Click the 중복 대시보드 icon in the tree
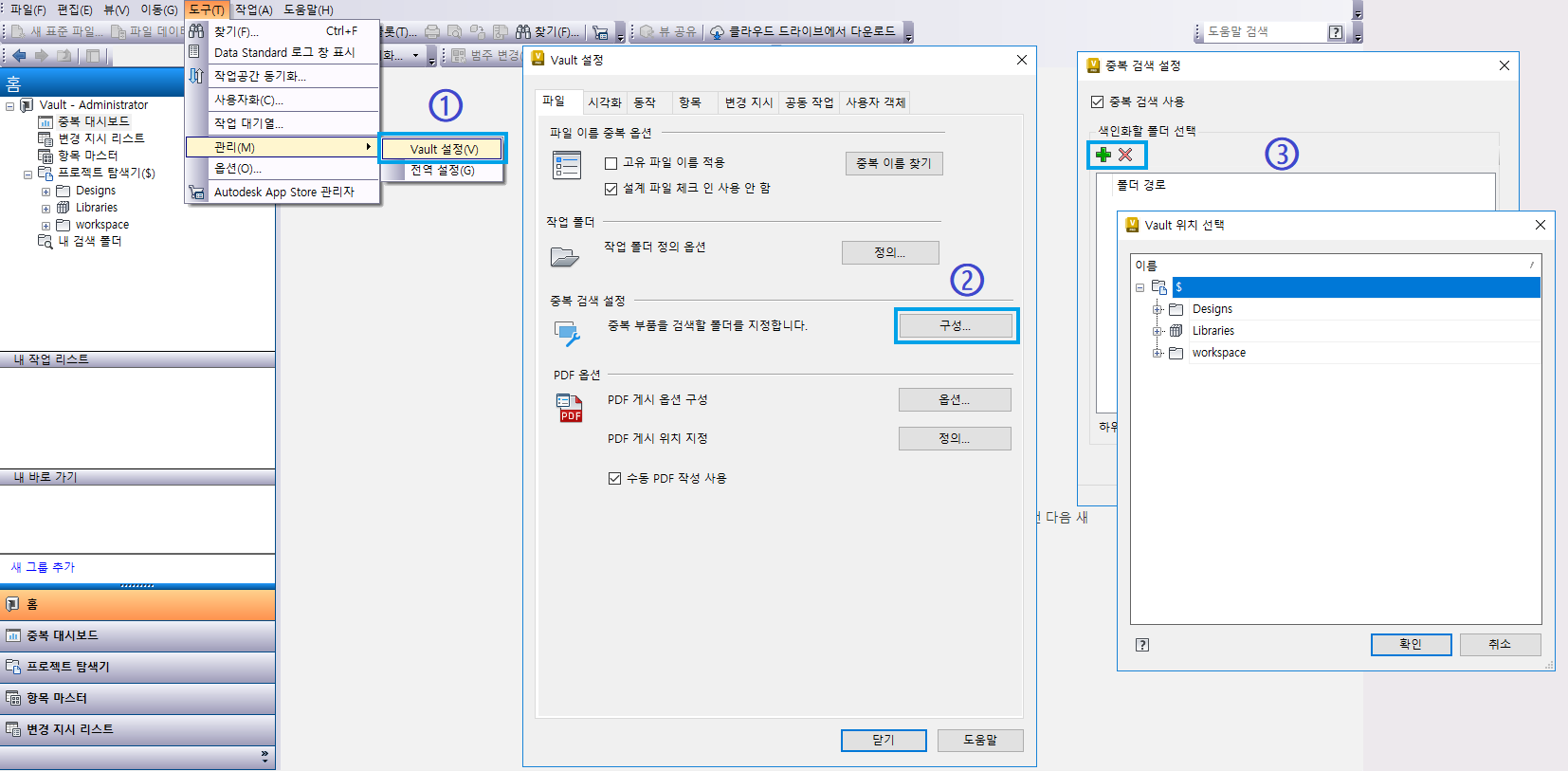Viewport: 1568px width, 771px height. click(46, 121)
